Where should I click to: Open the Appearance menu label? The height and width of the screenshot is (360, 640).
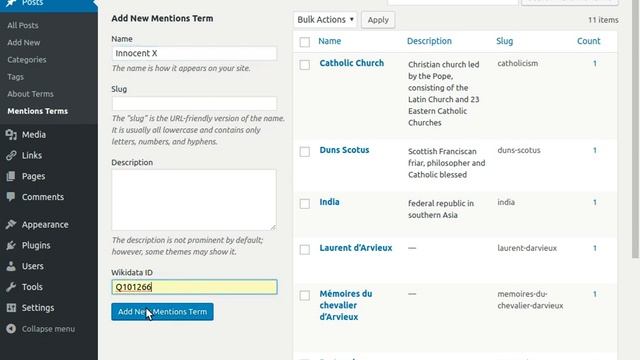tap(45, 225)
